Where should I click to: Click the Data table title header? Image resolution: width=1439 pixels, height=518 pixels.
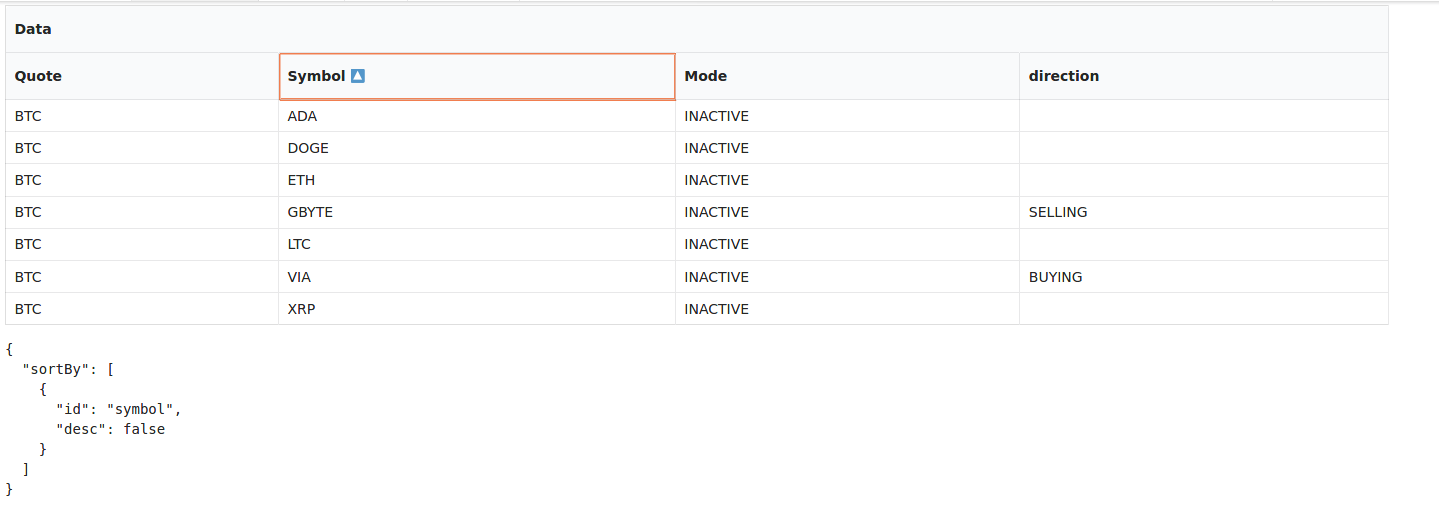tap(697, 29)
